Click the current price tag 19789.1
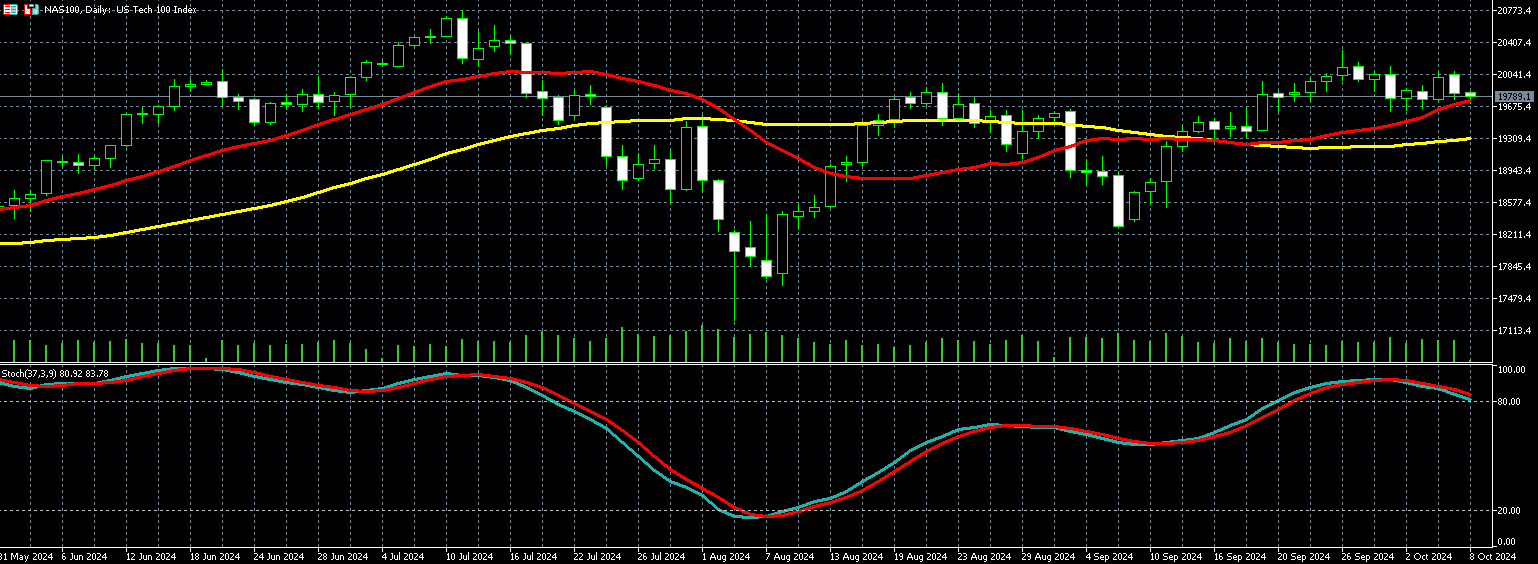This screenshot has width=1538, height=564. 1515,97
